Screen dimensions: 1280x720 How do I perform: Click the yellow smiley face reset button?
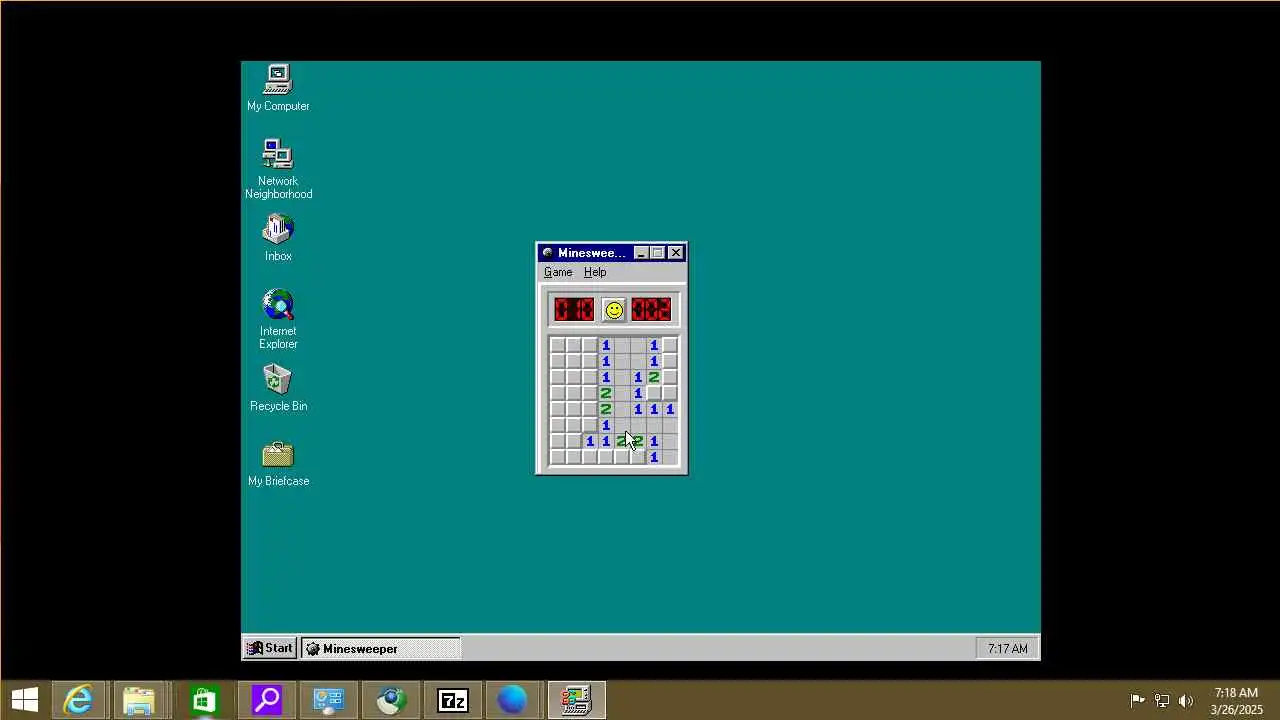[614, 310]
